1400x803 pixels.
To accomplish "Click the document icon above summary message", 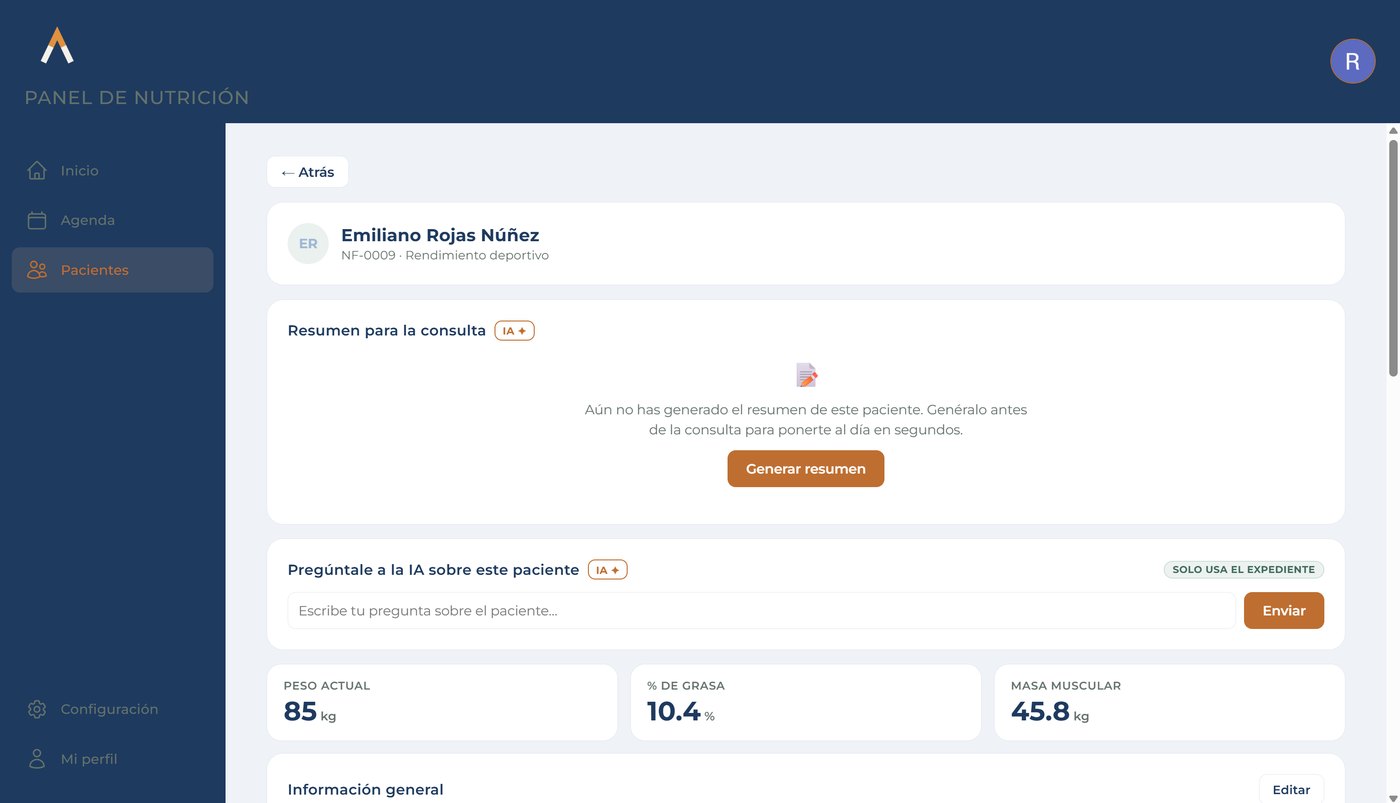I will click(806, 375).
